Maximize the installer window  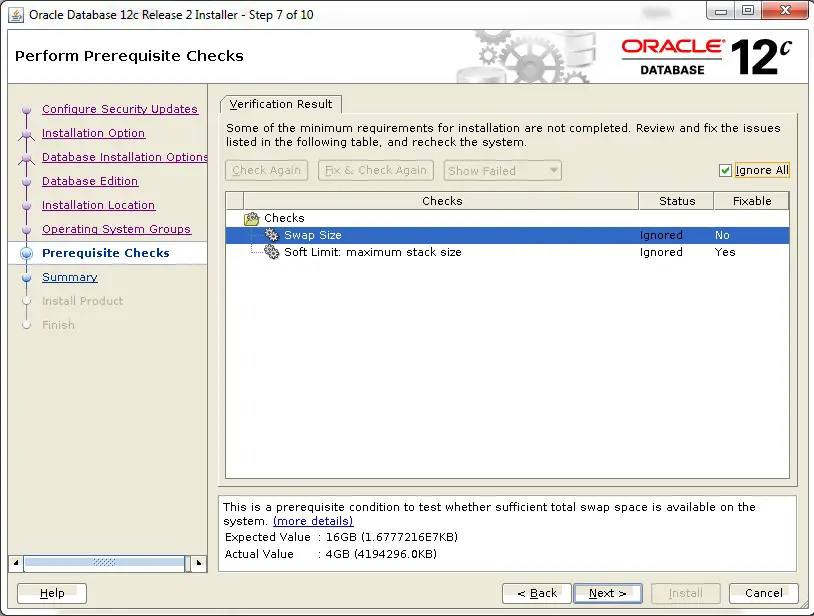(x=748, y=11)
